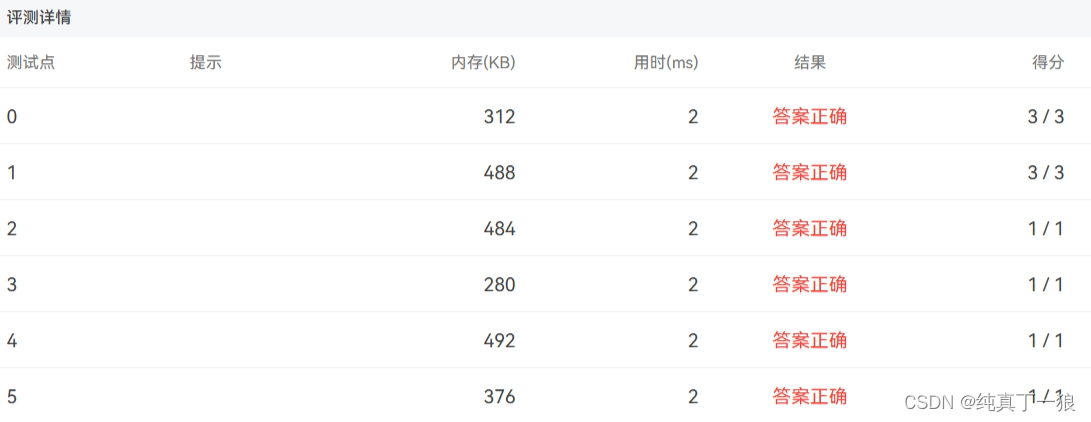Screen dimensions: 1091x422
Task: Click the 得分 column header
Action: pyautogui.click(x=1048, y=63)
